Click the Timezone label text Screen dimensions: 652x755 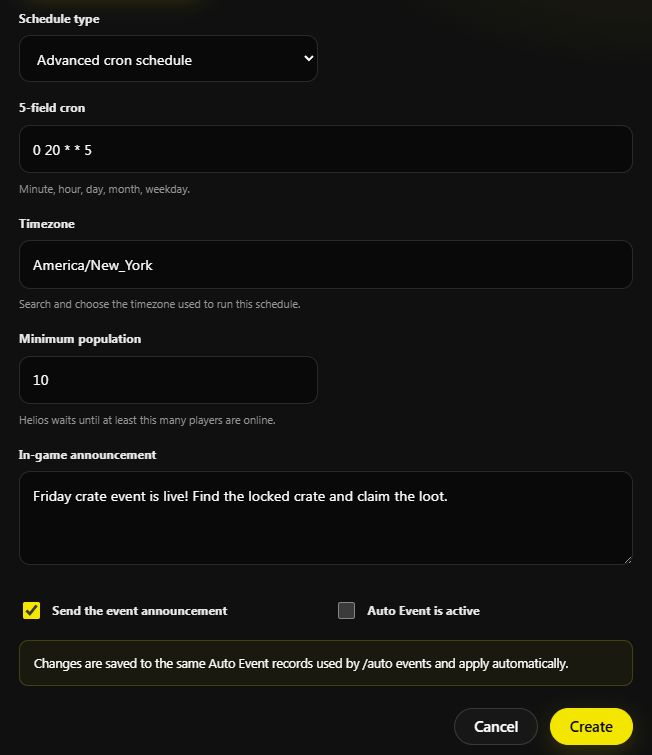click(47, 224)
